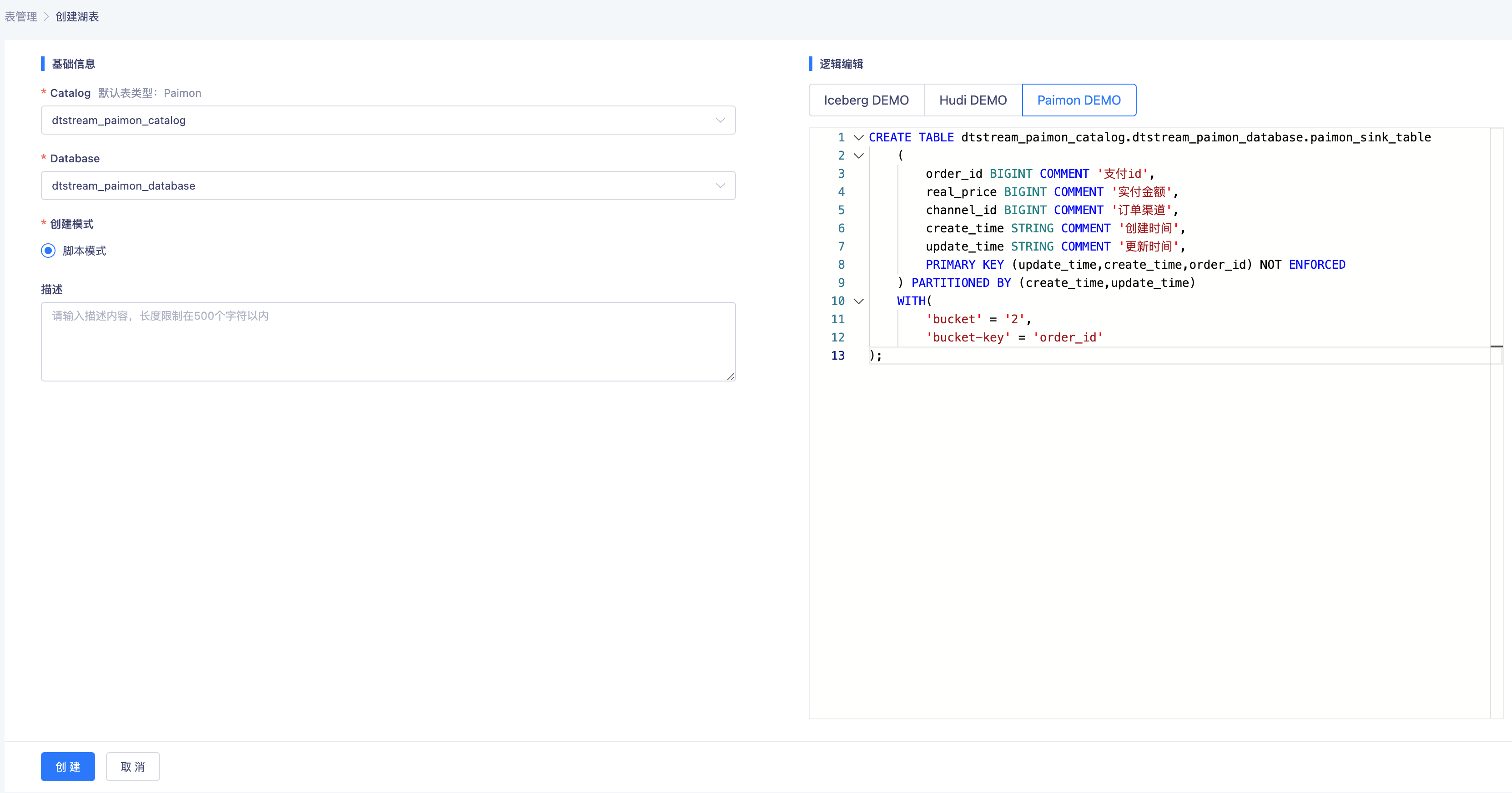
Task: Click the order_id column definition line
Action: pos(1040,174)
